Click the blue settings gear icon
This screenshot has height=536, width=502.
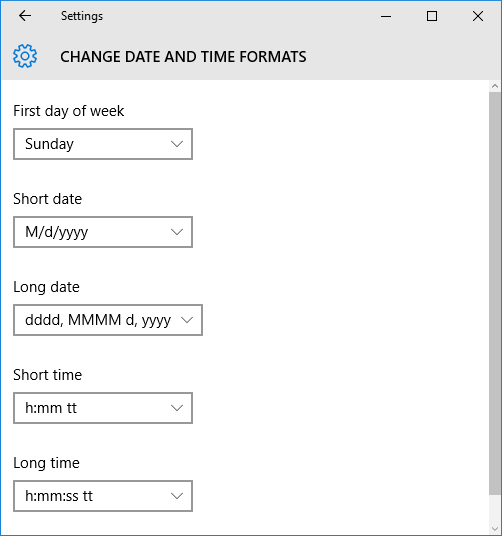[25, 56]
